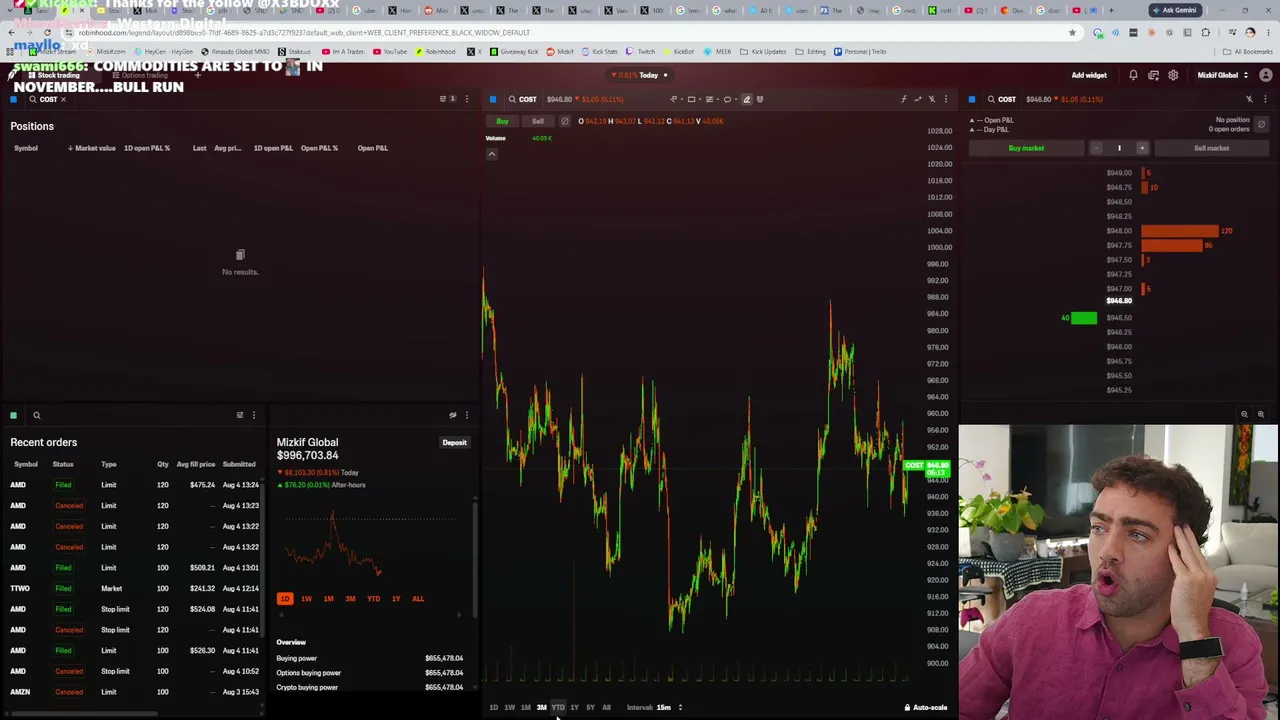Viewport: 1280px width, 720px height.
Task: Open the Recent orders three-dot menu
Action: pyautogui.click(x=254, y=415)
